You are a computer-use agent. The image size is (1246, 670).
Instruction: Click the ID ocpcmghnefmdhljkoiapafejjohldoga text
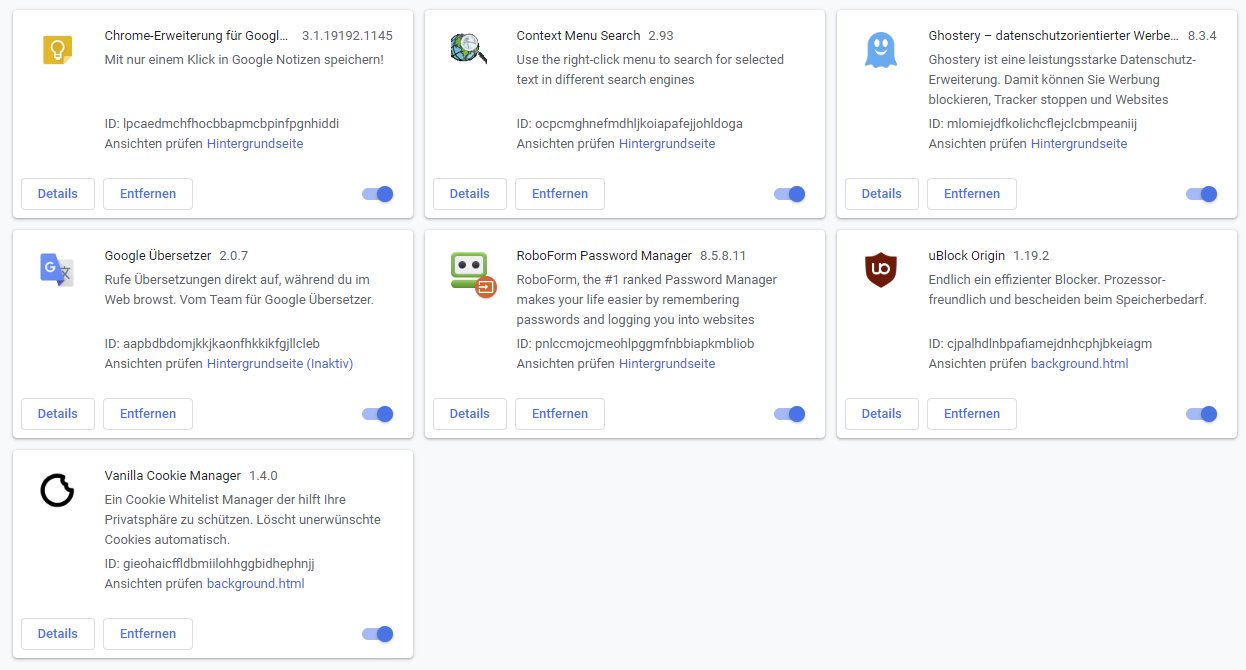tap(630, 124)
